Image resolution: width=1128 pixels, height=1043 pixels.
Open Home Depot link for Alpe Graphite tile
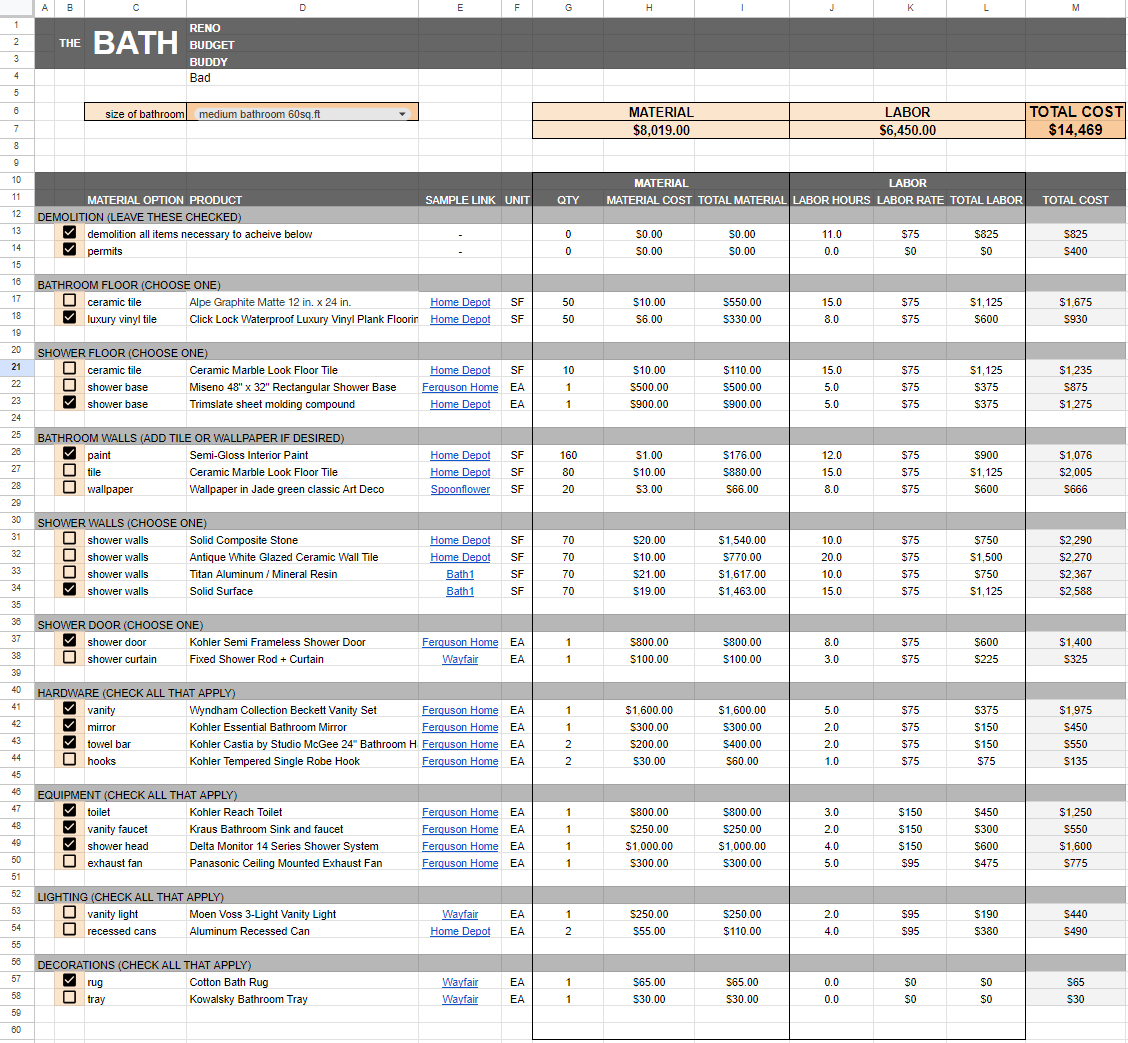(460, 302)
